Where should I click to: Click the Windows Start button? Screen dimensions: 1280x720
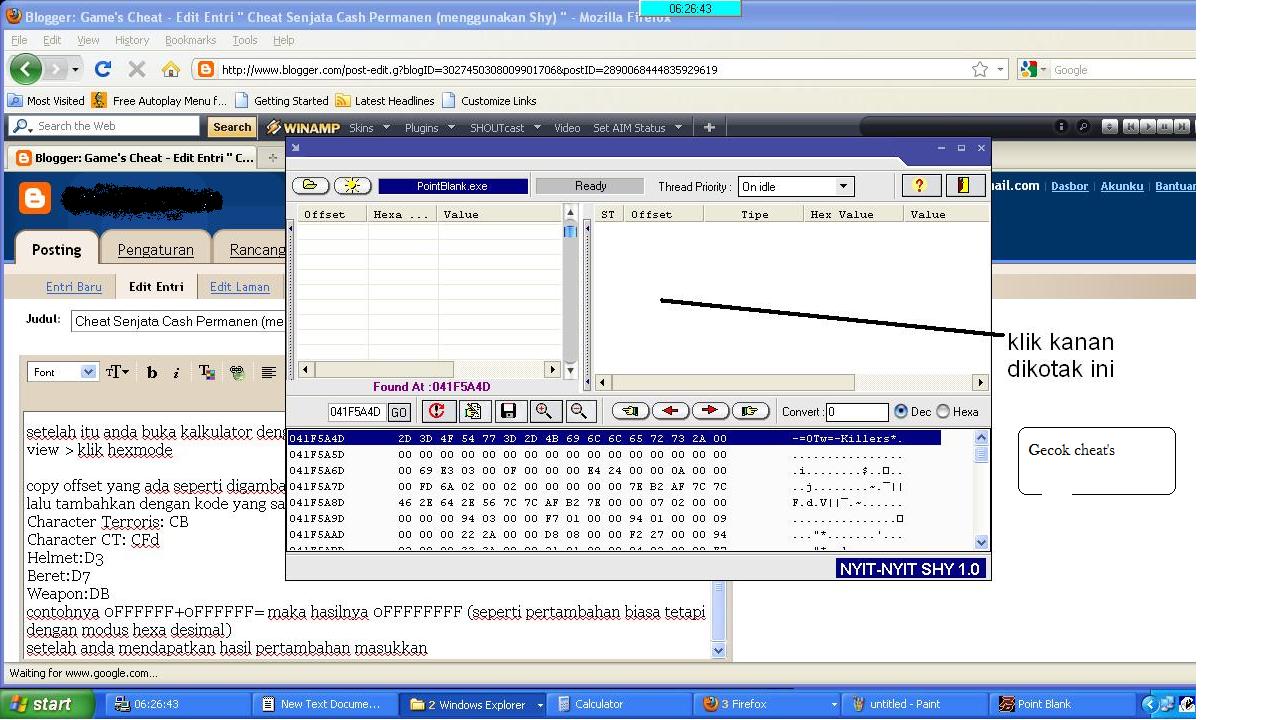click(48, 704)
